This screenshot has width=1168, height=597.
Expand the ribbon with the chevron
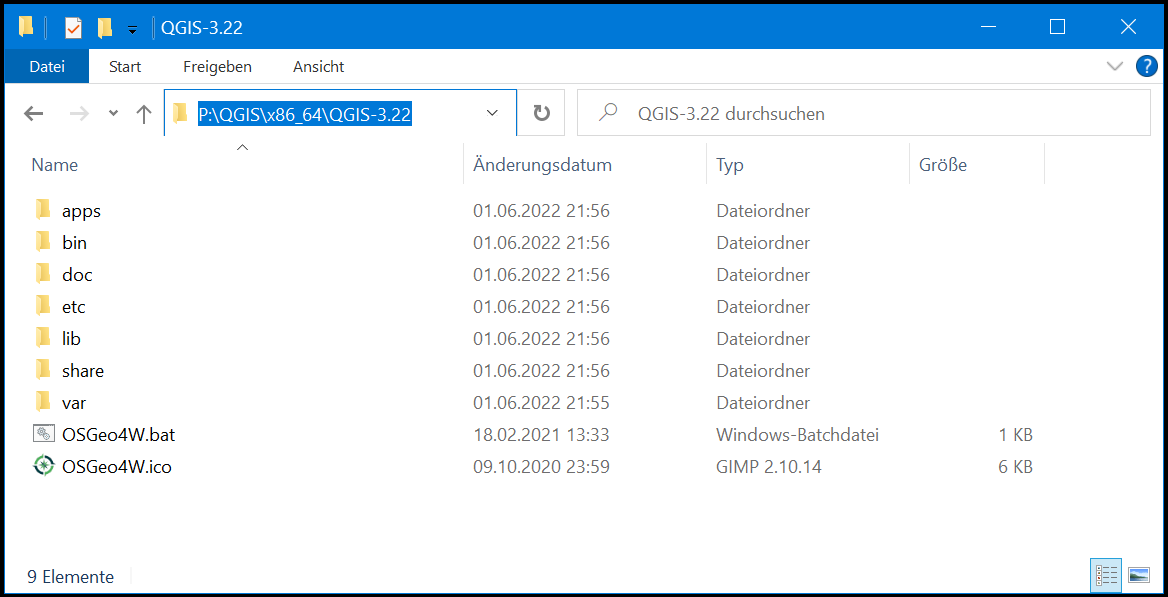click(x=1115, y=67)
